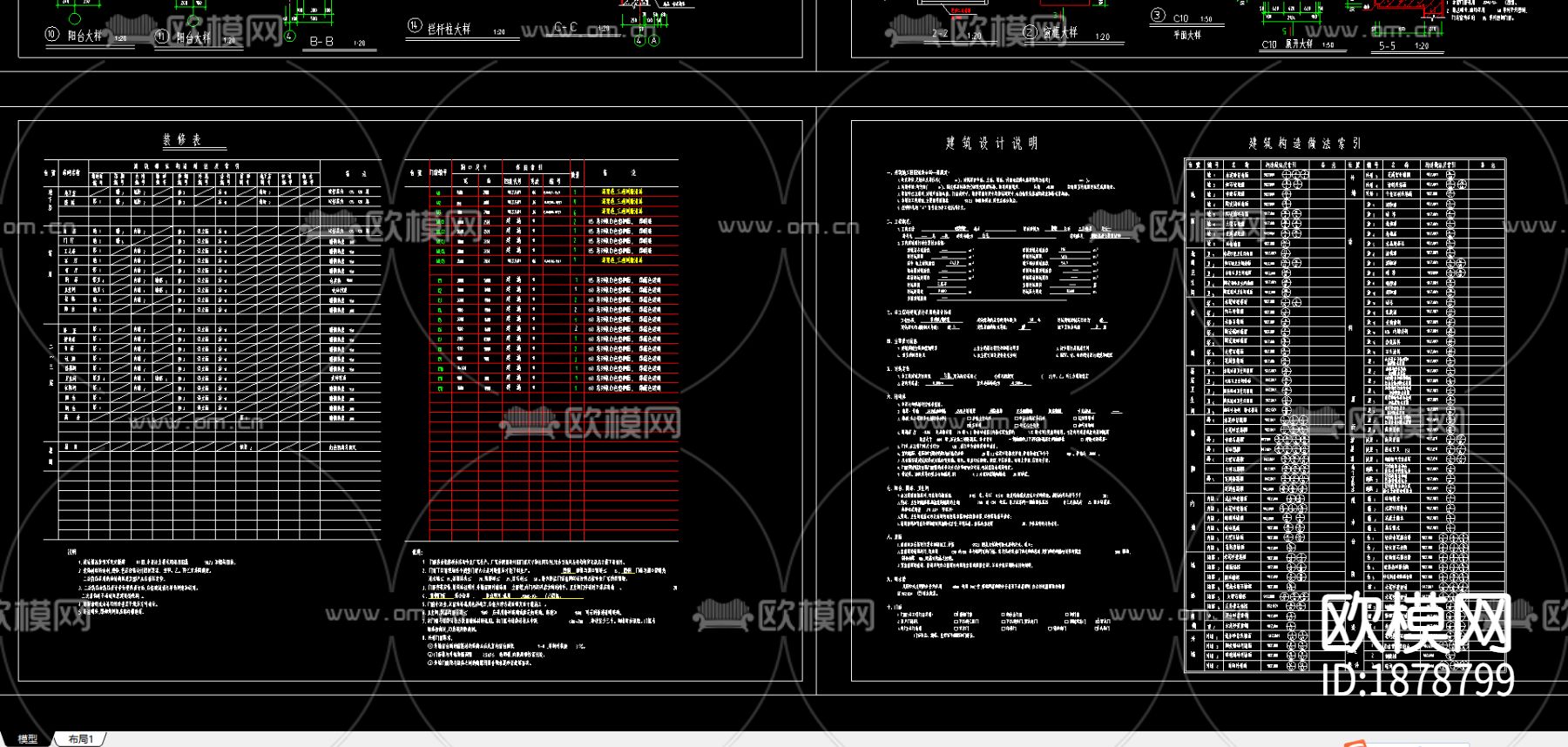Click the 栏杆柱大样 detail label
Screen dimensions: 1568x747
(449, 29)
